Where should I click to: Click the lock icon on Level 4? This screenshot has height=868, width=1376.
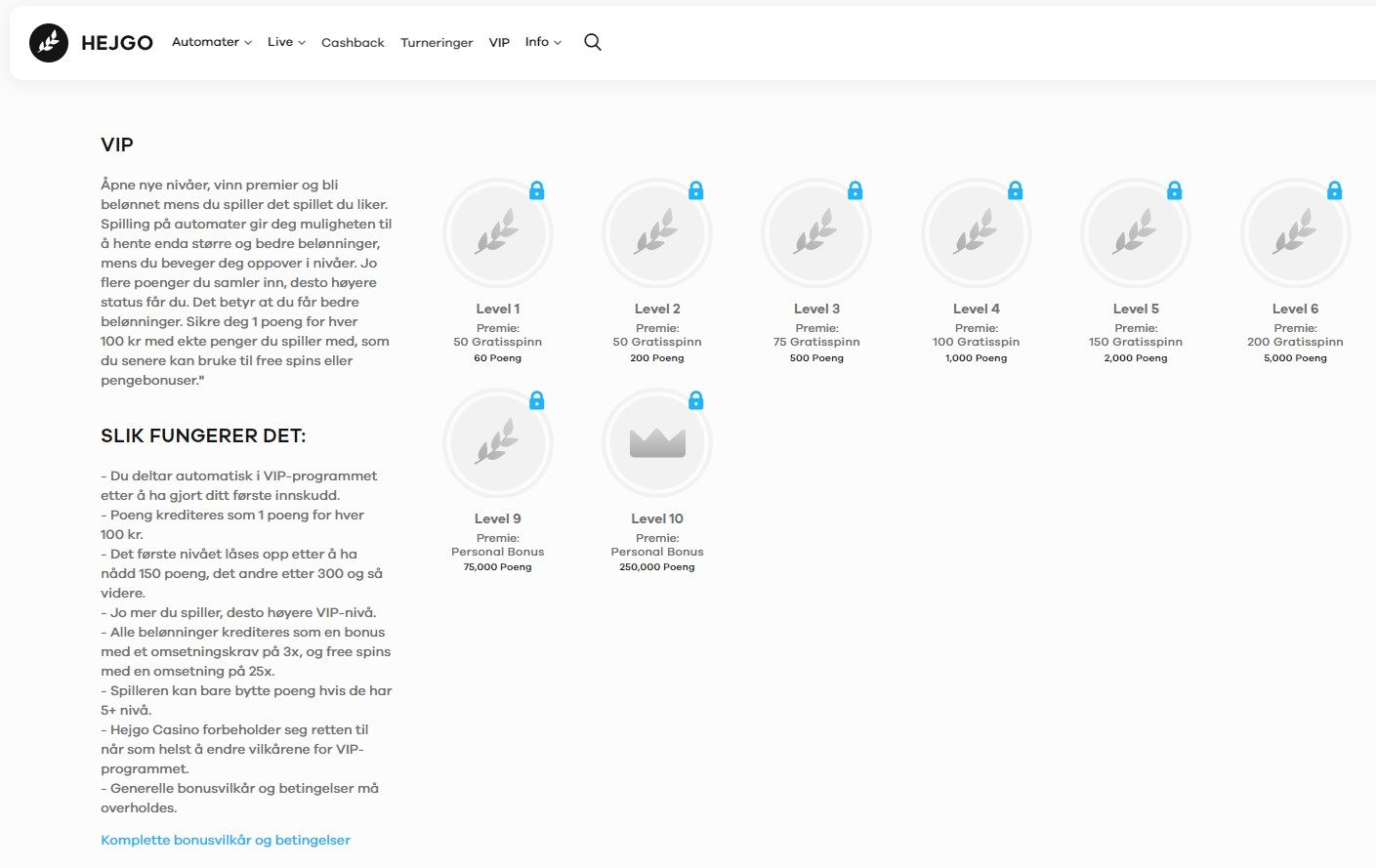point(1016,190)
